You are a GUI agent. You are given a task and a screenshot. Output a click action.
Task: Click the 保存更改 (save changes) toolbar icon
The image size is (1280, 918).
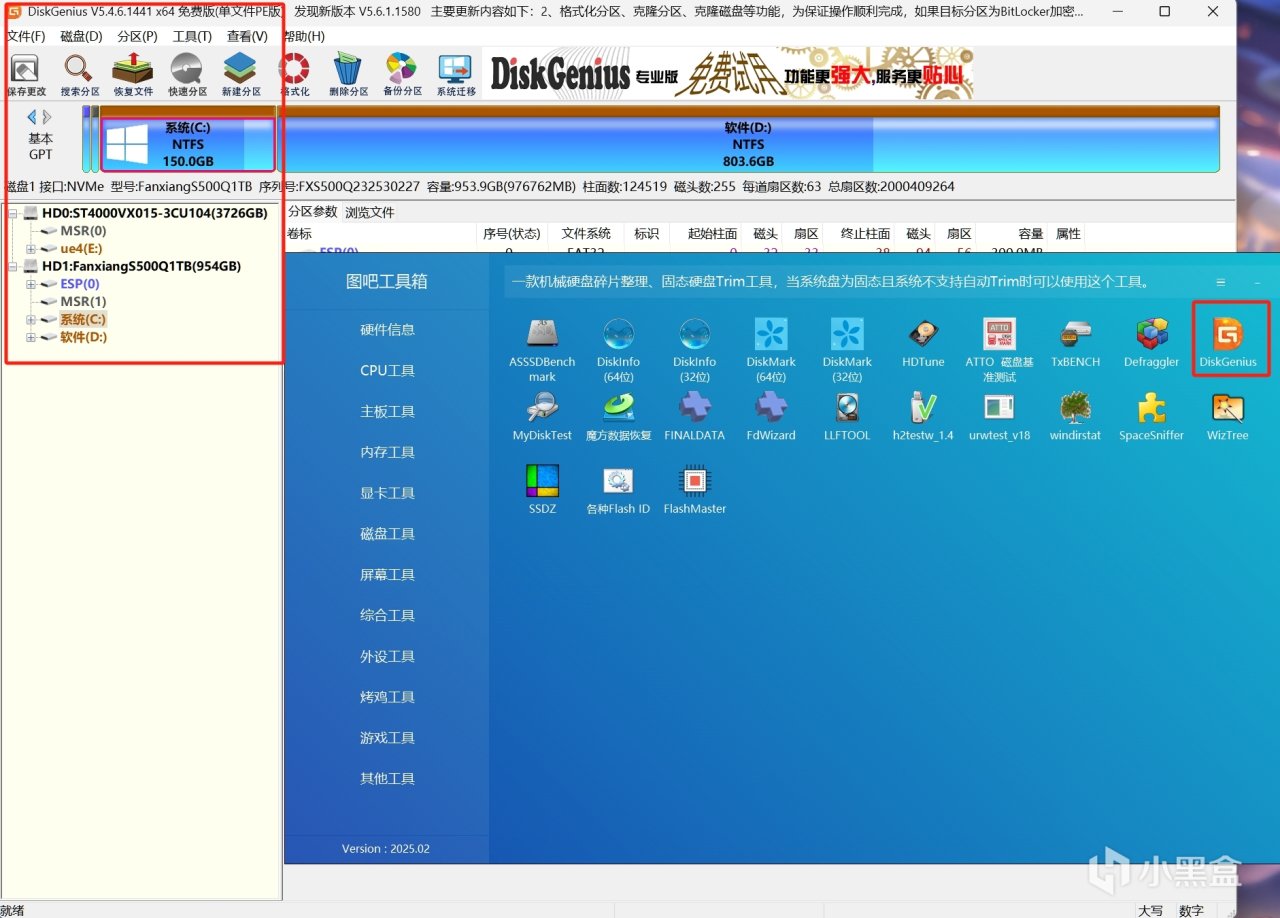tap(26, 75)
